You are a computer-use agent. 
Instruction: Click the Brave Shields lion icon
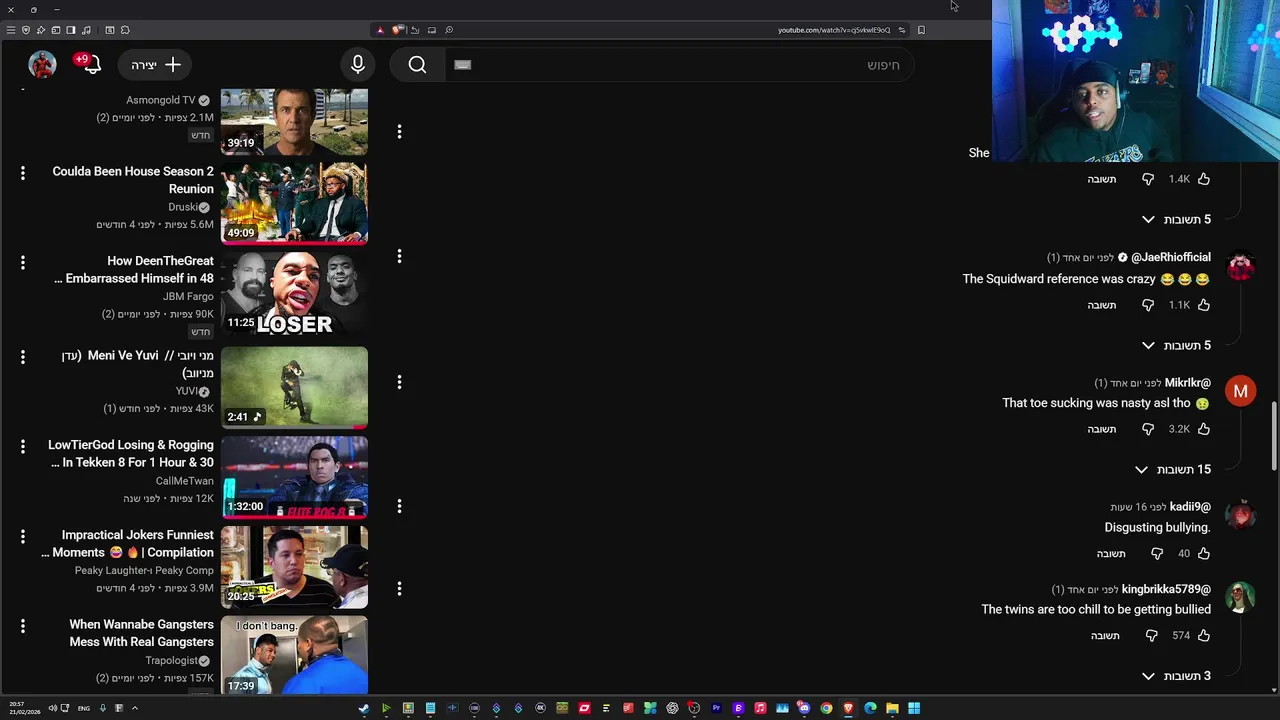click(397, 30)
